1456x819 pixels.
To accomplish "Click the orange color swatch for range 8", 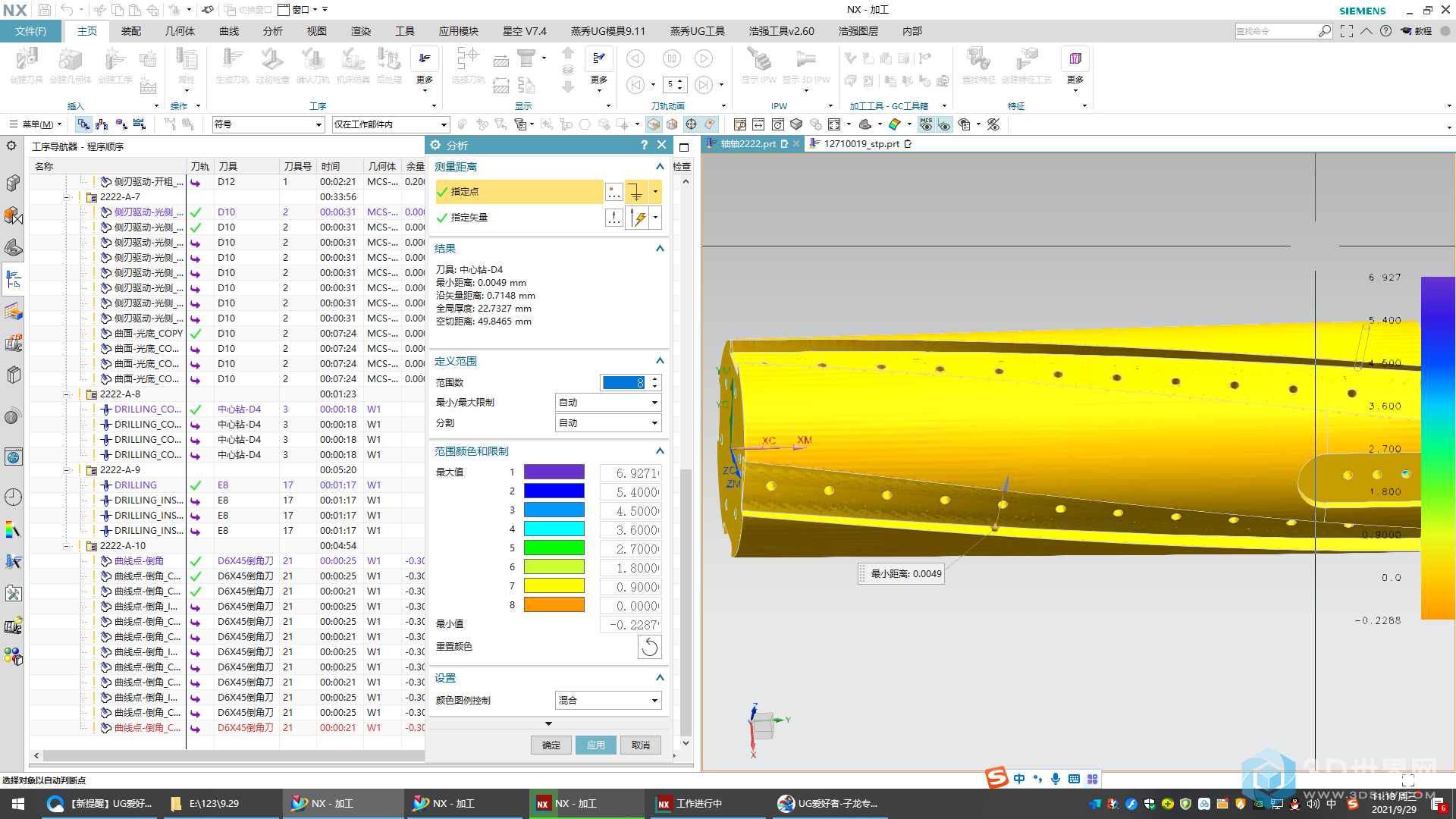I will coord(554,605).
